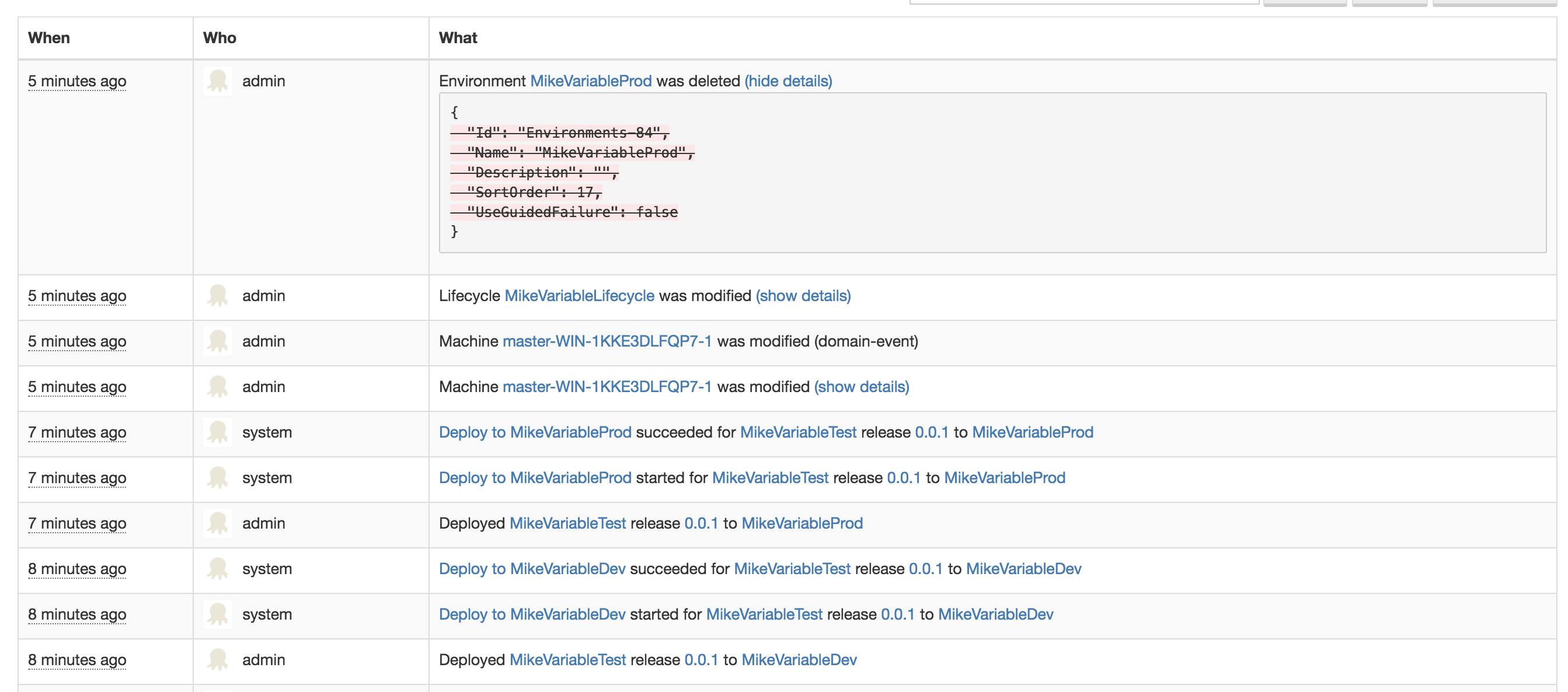
Task: Open MikeVariableTest project in Prod succeeded row
Action: click(798, 432)
